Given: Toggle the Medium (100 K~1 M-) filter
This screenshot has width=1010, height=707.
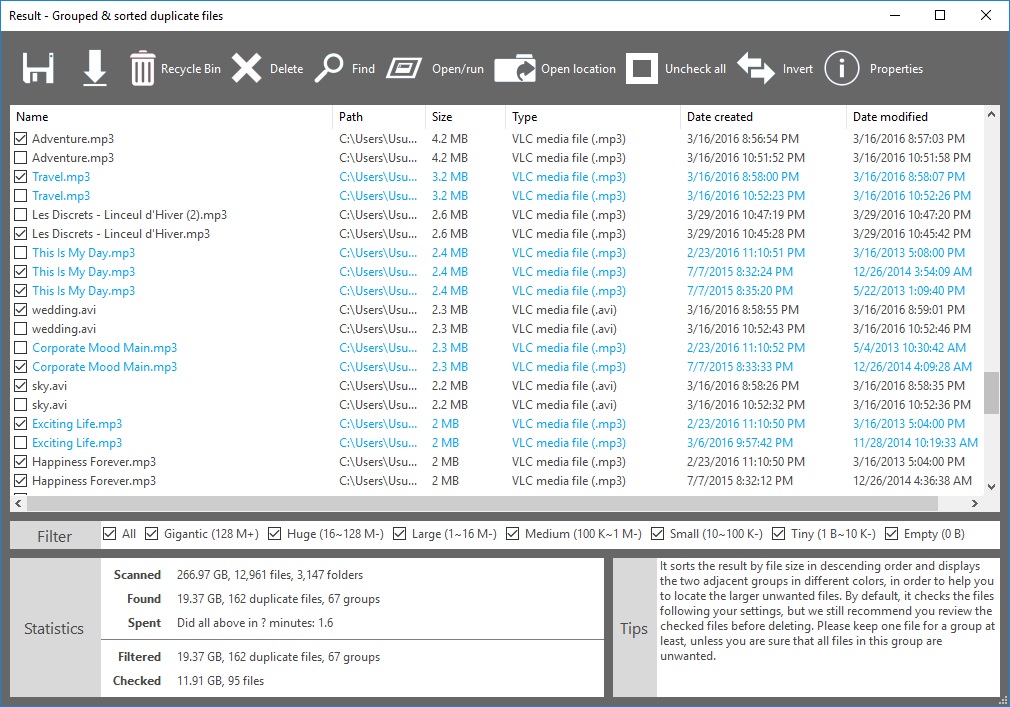Looking at the screenshot, I should coord(513,534).
